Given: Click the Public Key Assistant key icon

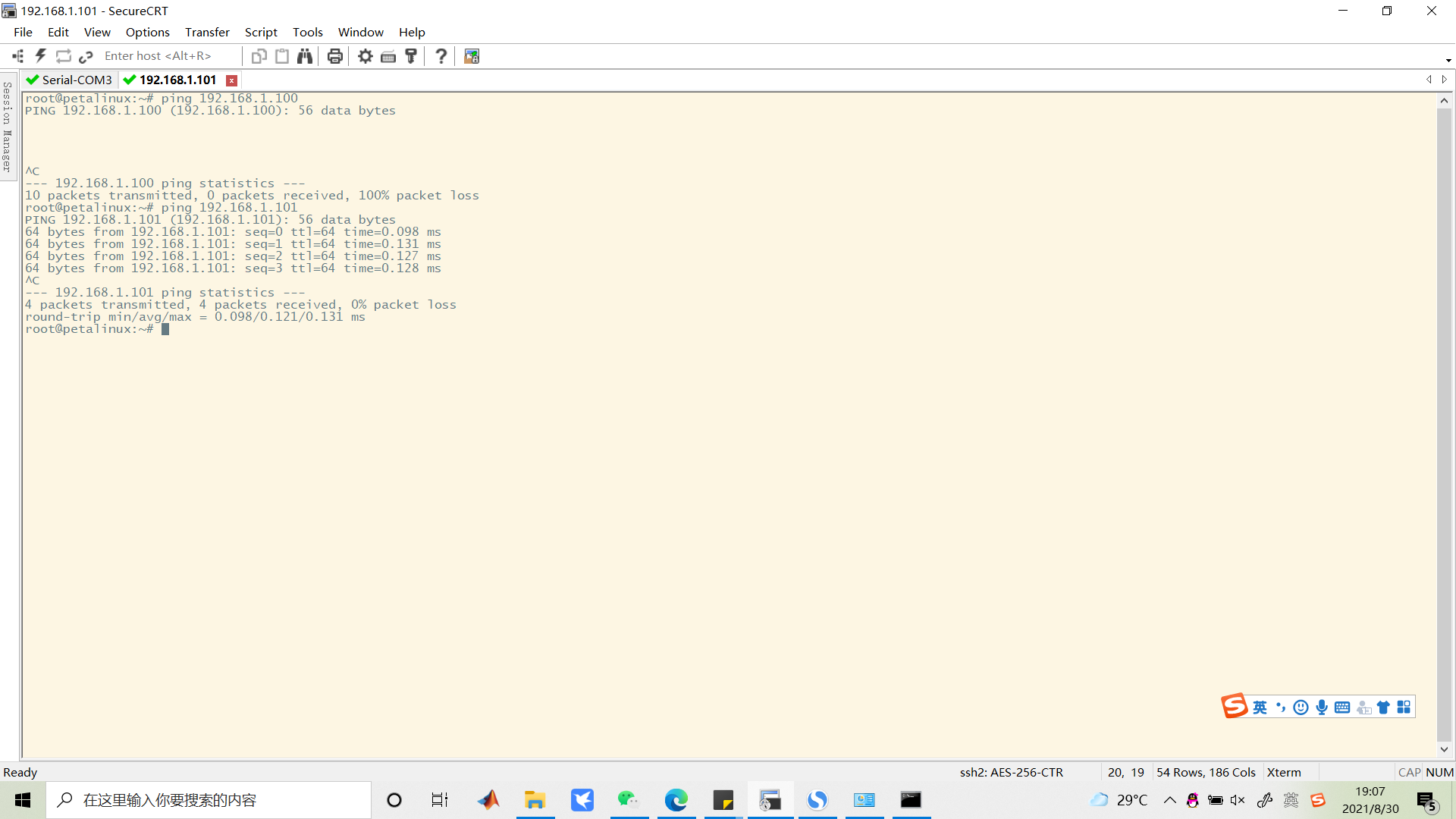Looking at the screenshot, I should (x=411, y=56).
